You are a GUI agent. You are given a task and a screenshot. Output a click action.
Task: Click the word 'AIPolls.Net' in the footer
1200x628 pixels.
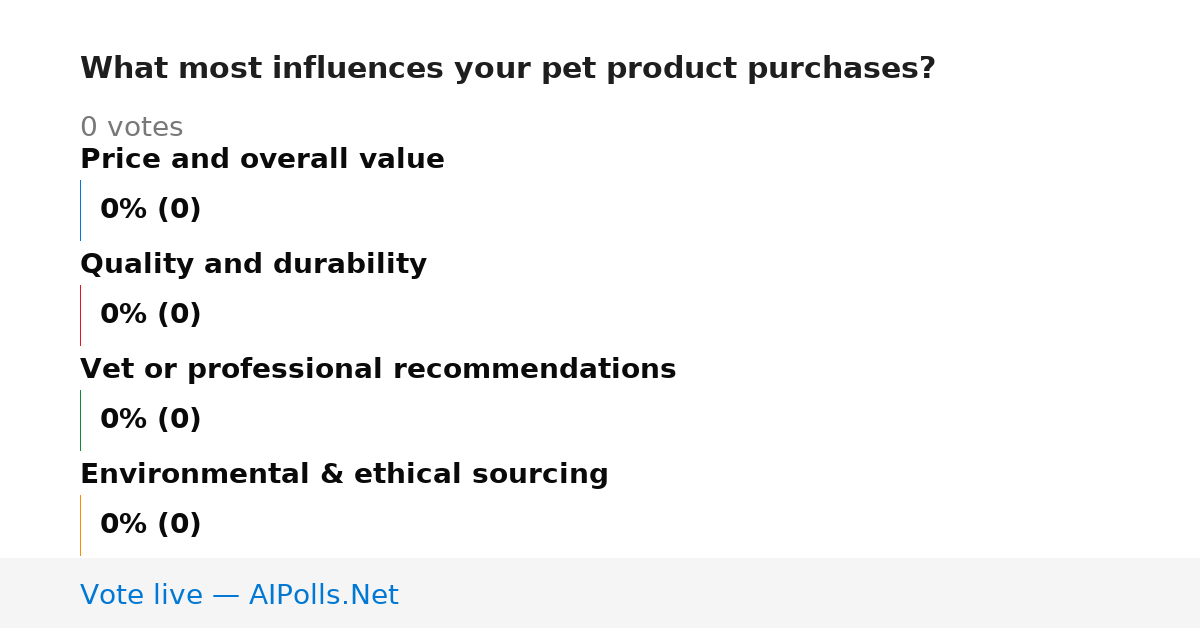coord(323,595)
